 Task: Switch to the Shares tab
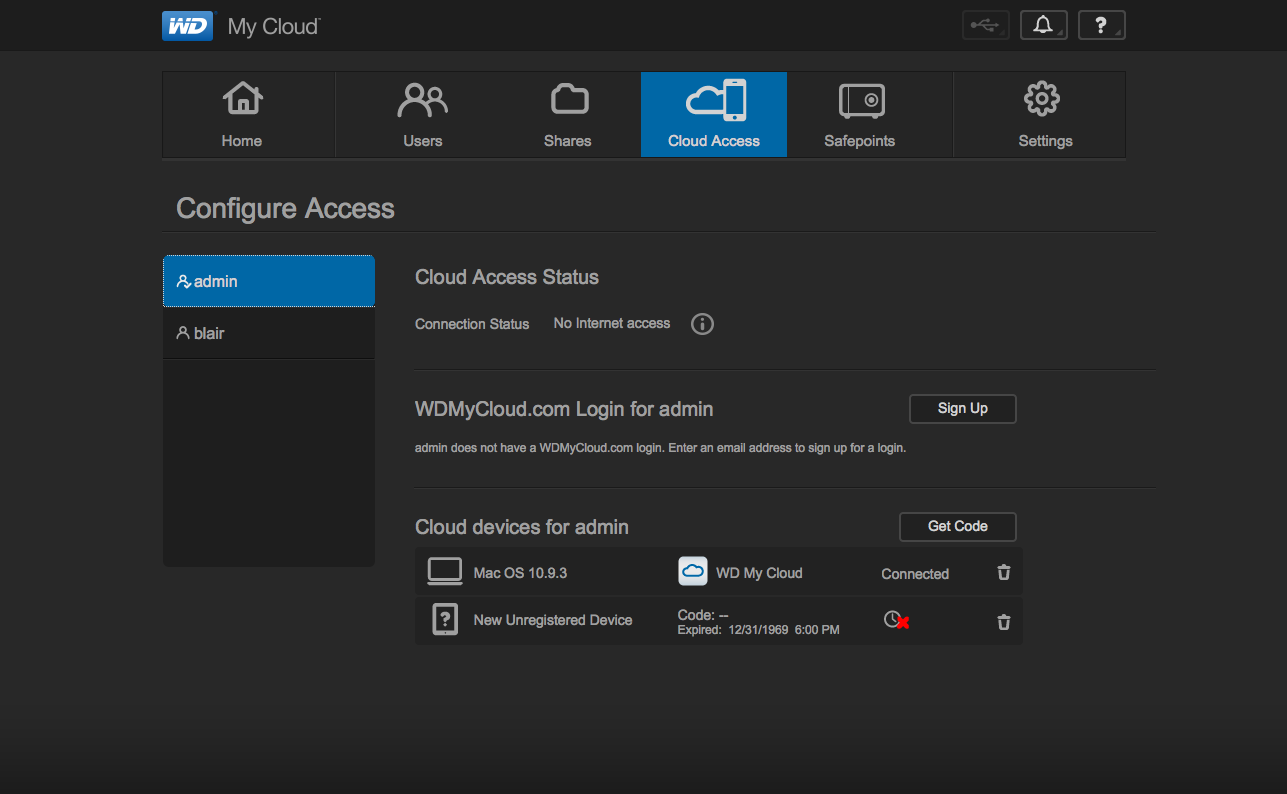pyautogui.click(x=568, y=115)
